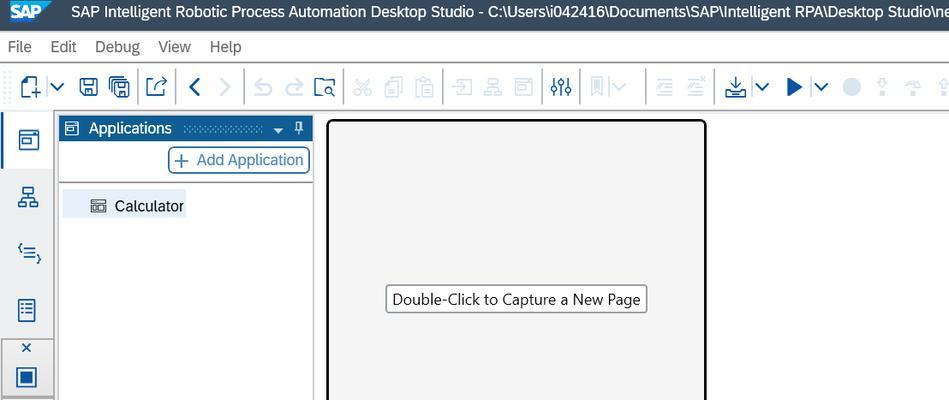949x400 pixels.
Task: Click the Cut scissors icon
Action: click(362, 87)
